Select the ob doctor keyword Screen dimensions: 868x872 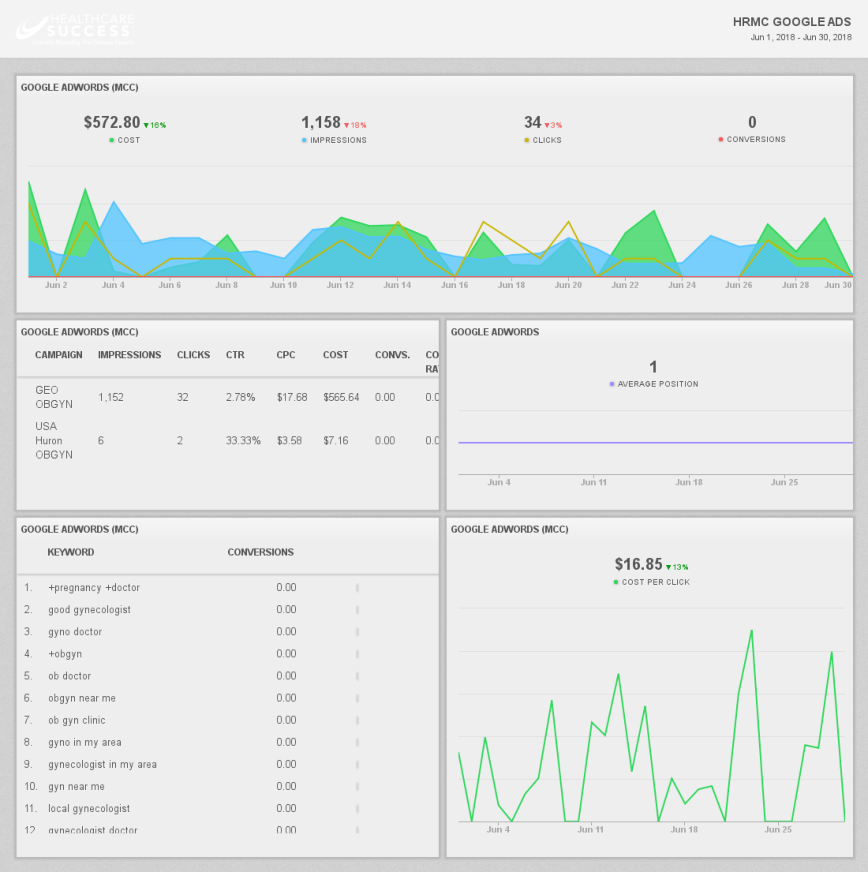point(70,676)
